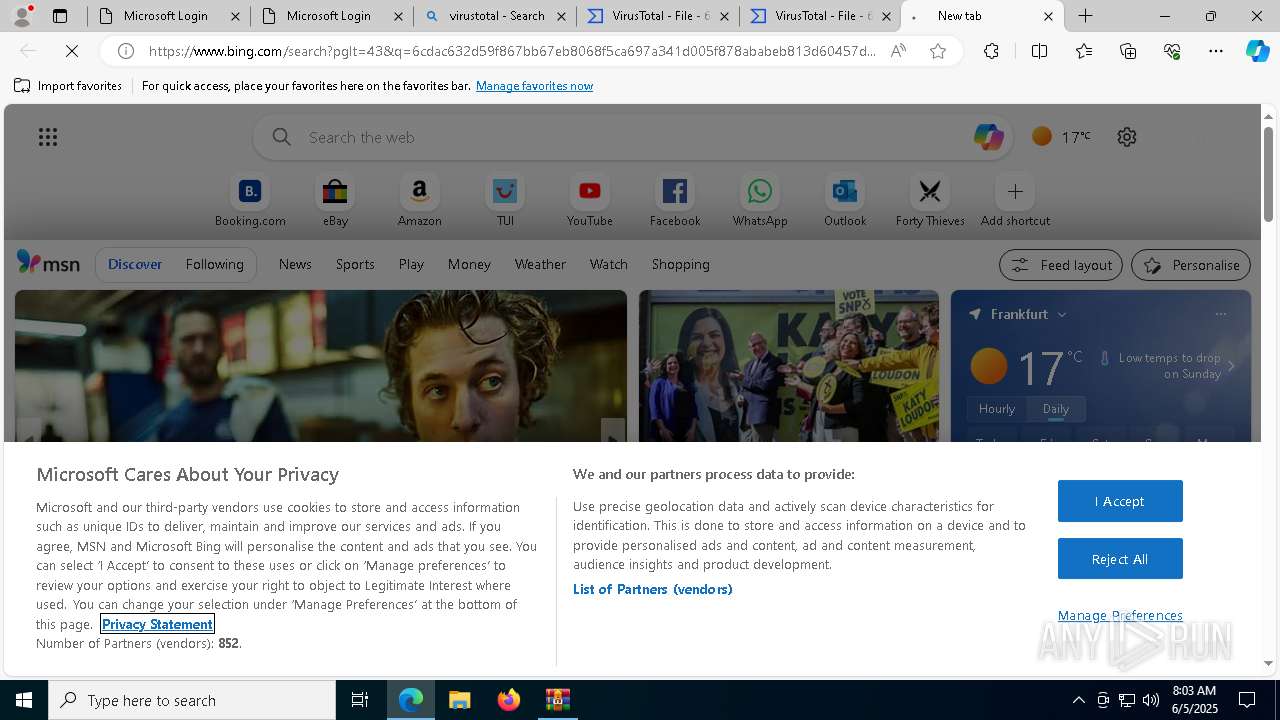Image resolution: width=1280 pixels, height=720 pixels.
Task: Click the Copilot icon in search box
Action: click(x=988, y=137)
